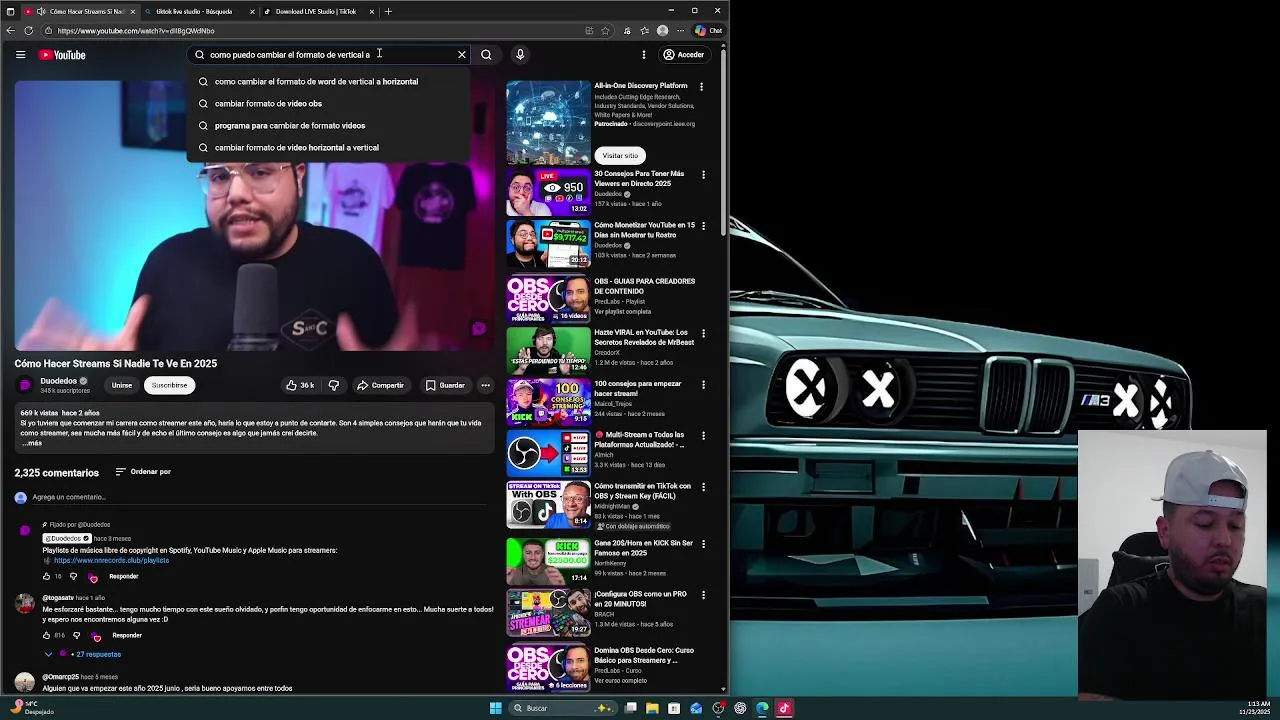Open Task View from the taskbar
Viewport: 1280px width, 720px height.
click(631, 708)
